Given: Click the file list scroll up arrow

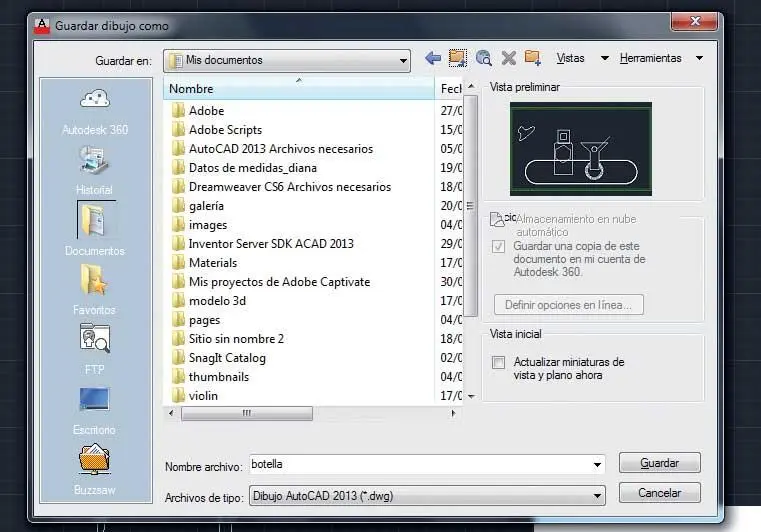Looking at the screenshot, I should 471,85.
